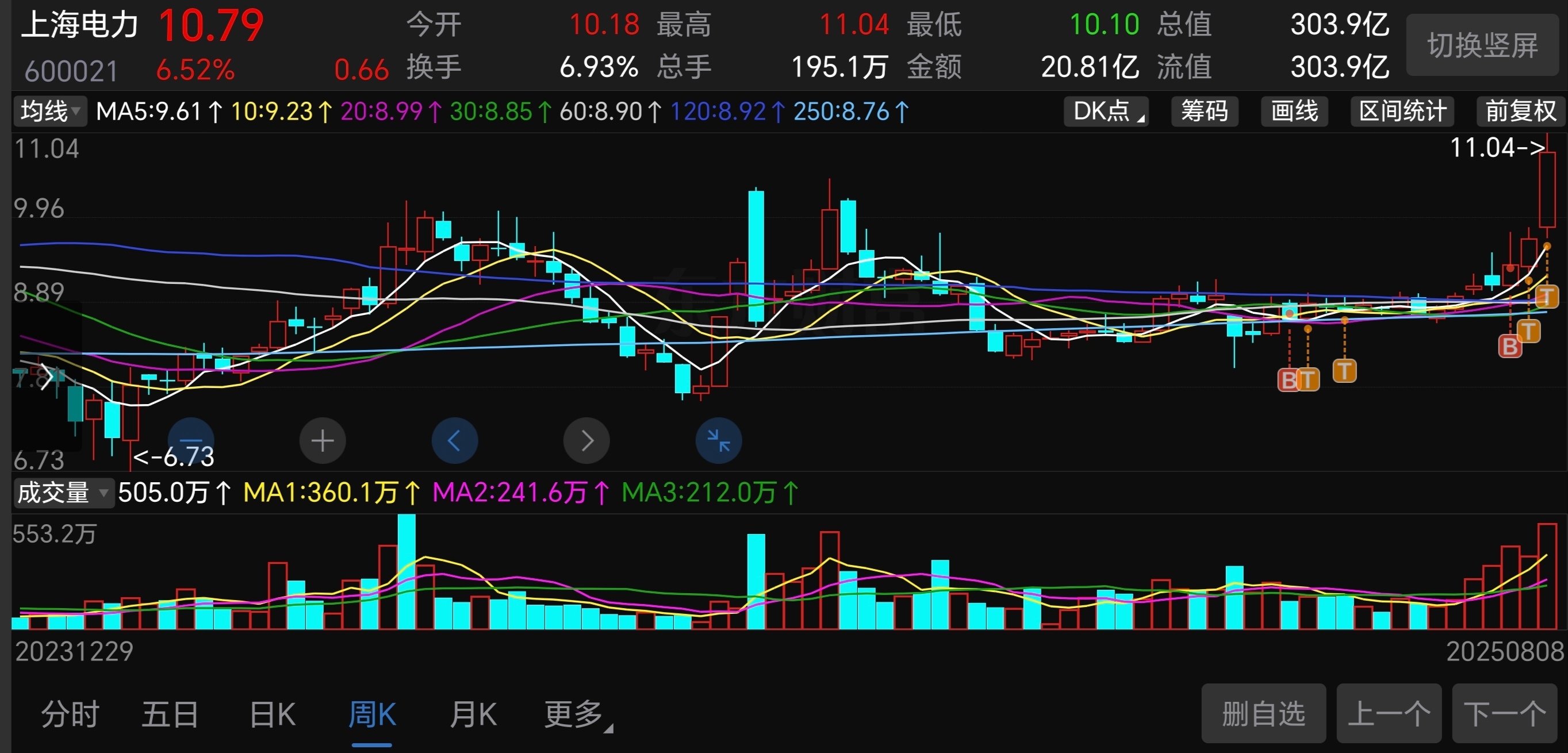Tap the MA2:241.6万 volume label
The image size is (1568, 753).
(x=521, y=492)
